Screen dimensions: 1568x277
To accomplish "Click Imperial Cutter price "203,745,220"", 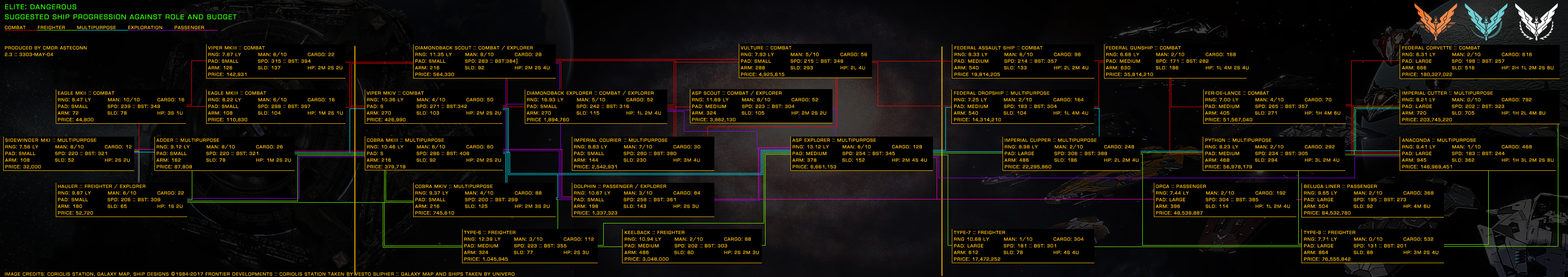I will 1436,120.
